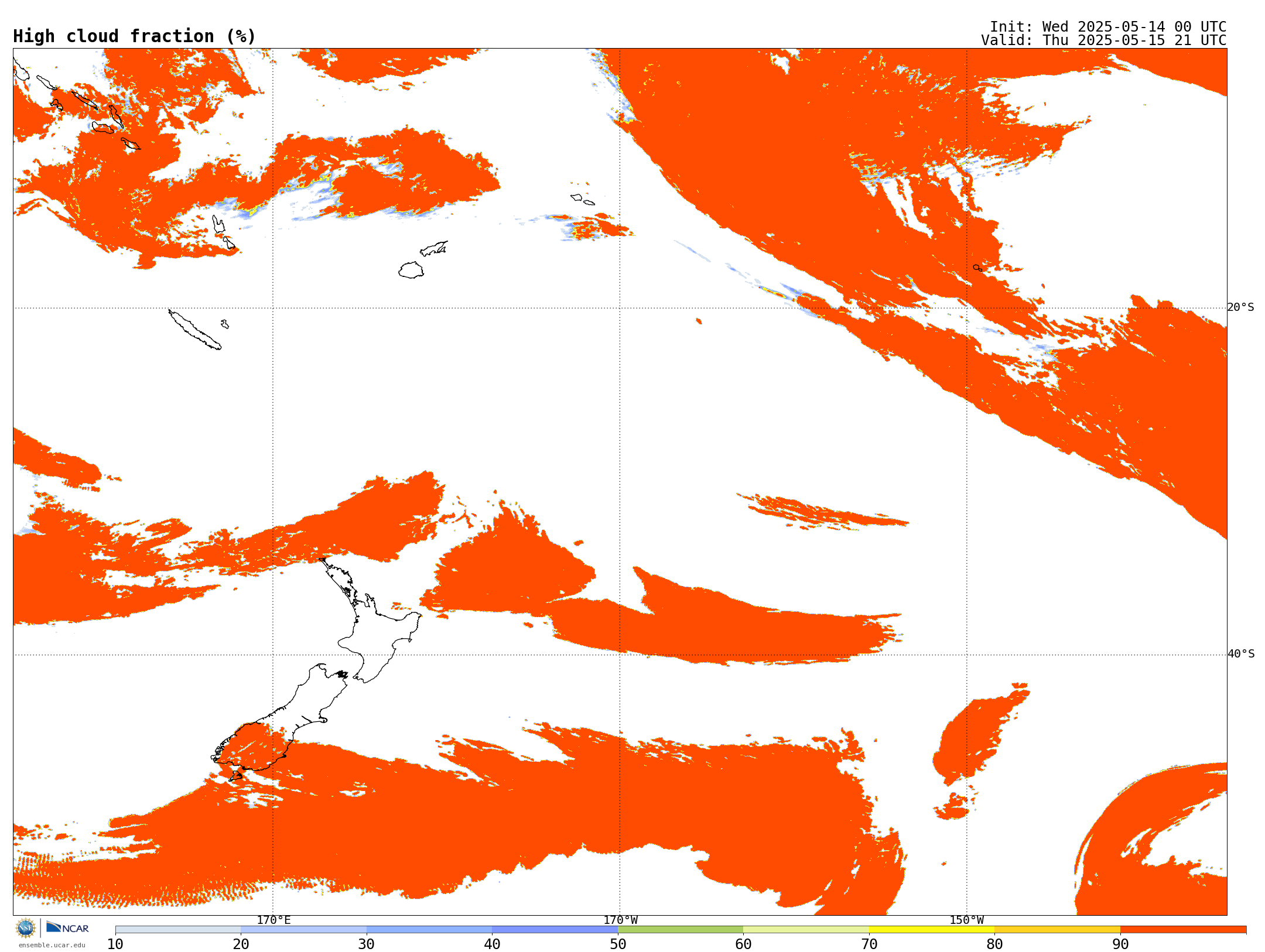Pick the medium blue 30–40 colorbar segment

click(x=429, y=930)
